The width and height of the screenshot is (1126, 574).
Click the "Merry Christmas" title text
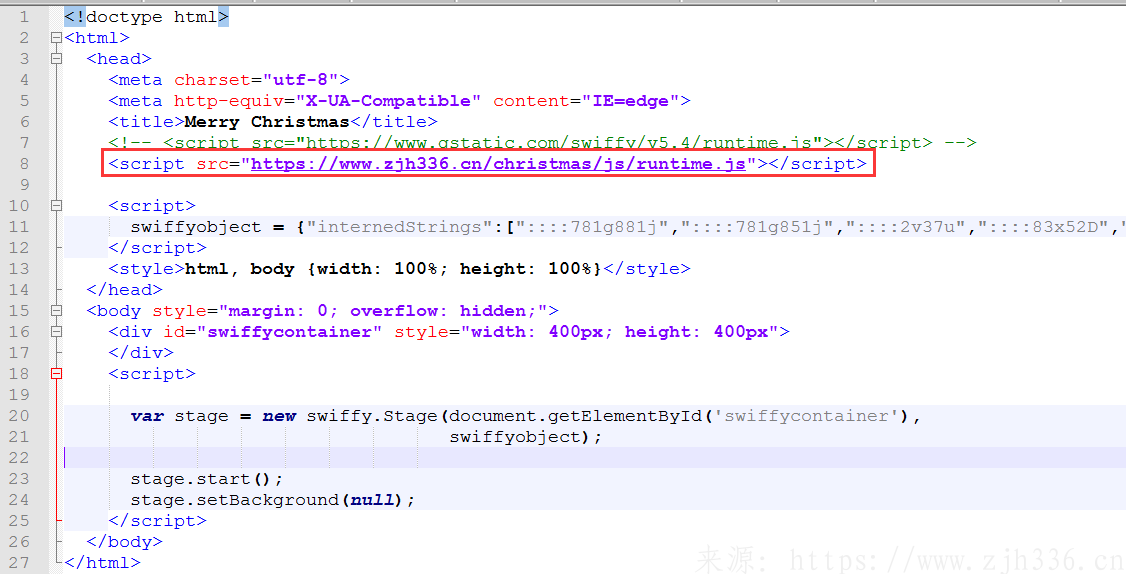point(267,121)
